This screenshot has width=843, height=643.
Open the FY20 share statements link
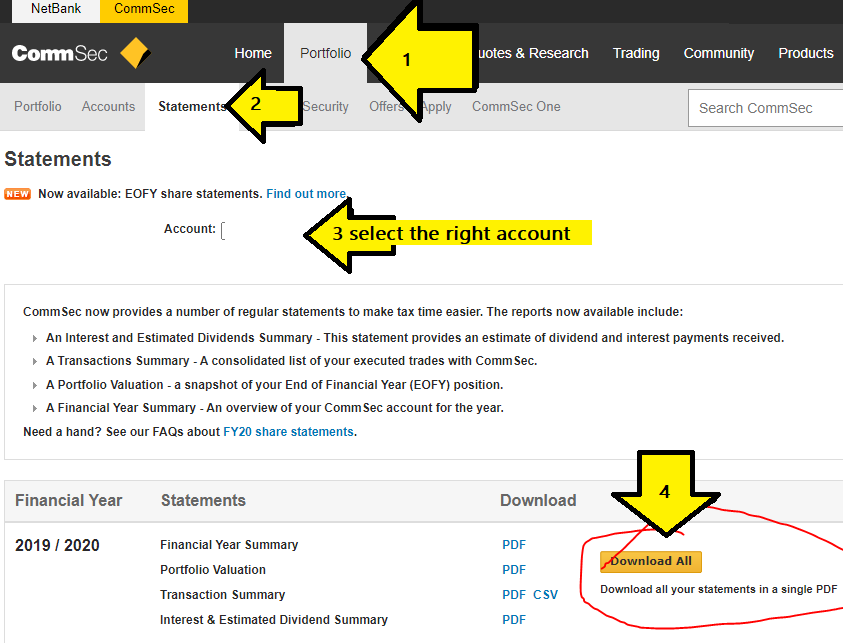(x=288, y=432)
